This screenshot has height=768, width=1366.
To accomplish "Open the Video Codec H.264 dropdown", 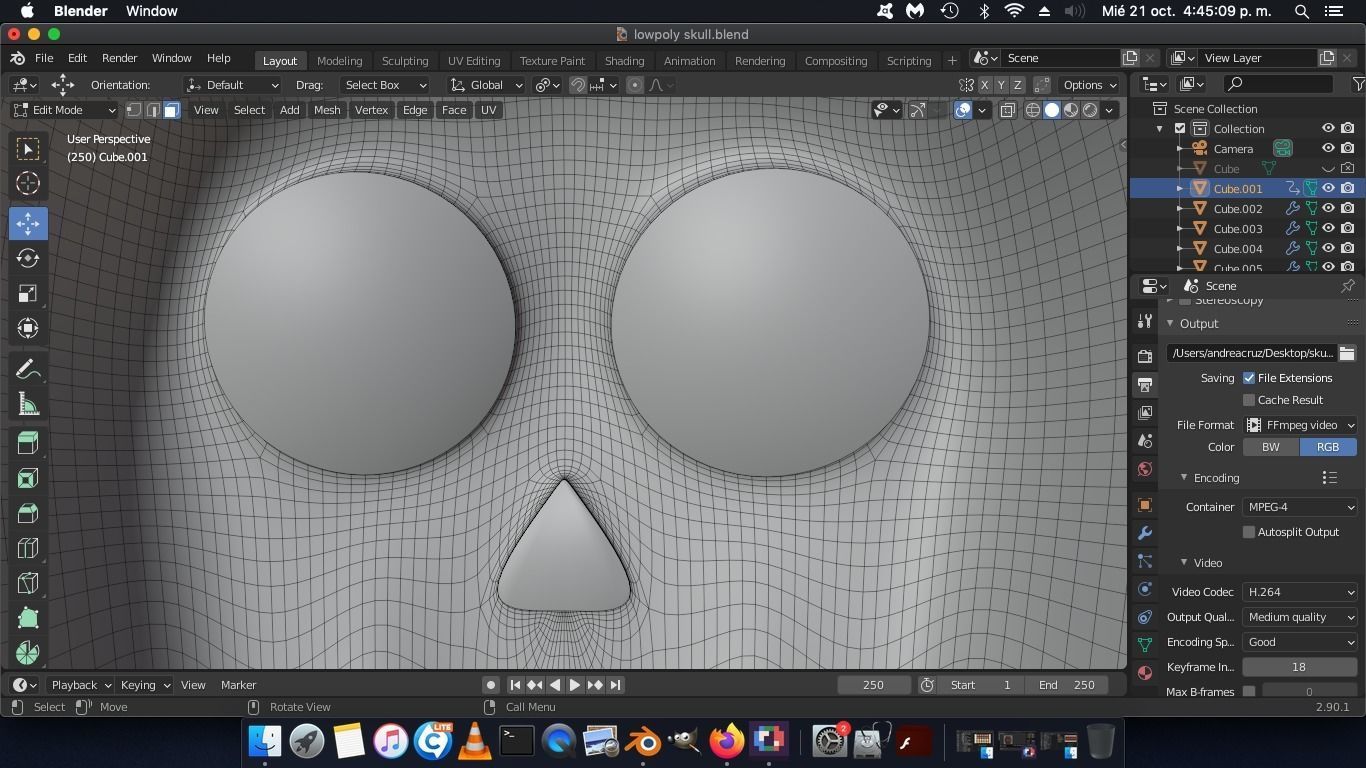I will click(1300, 592).
